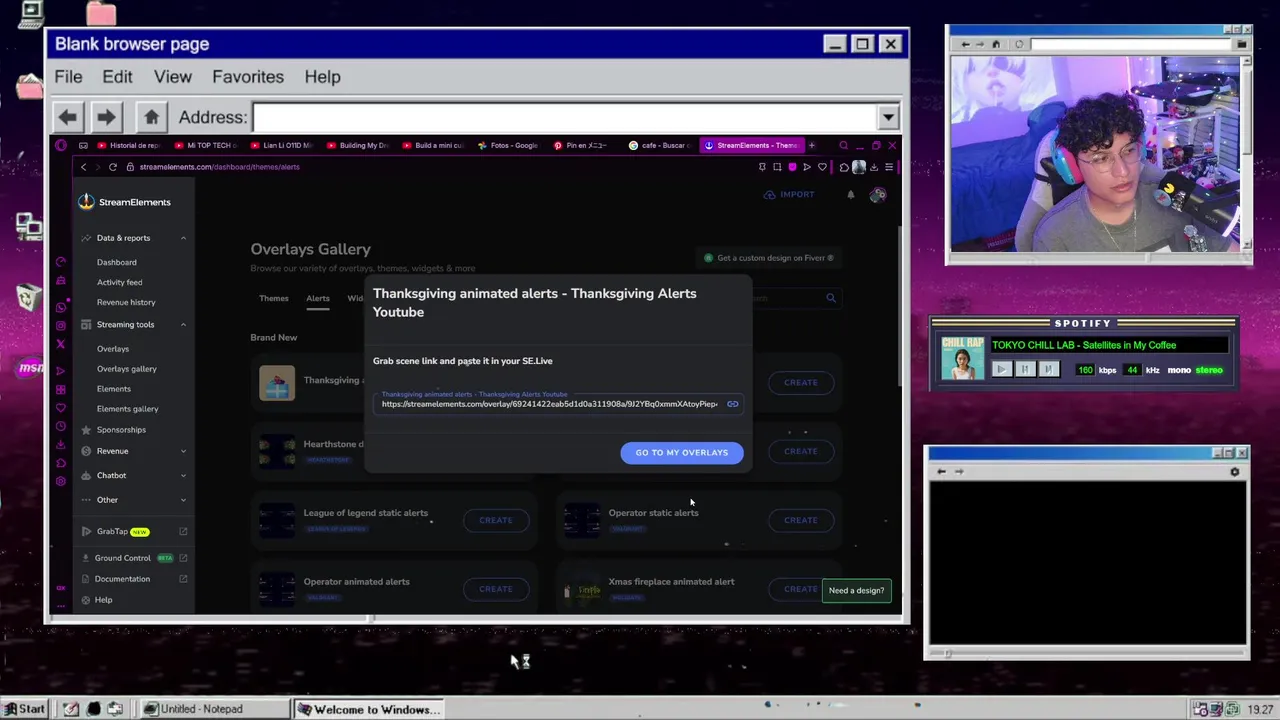Switch to the Lian Li O11D browser tab
The width and height of the screenshot is (1280, 720).
point(280,145)
